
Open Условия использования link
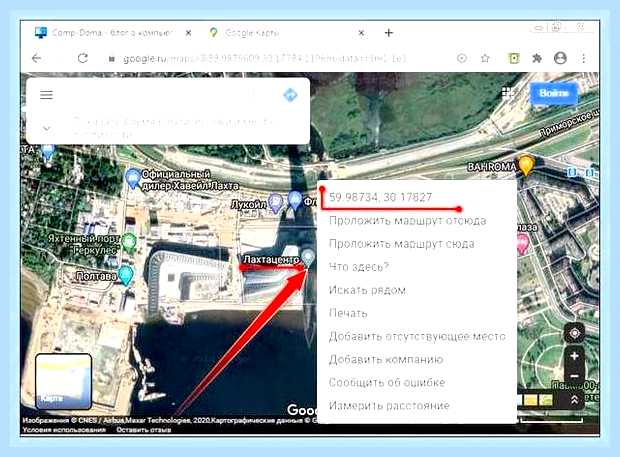tap(64, 430)
